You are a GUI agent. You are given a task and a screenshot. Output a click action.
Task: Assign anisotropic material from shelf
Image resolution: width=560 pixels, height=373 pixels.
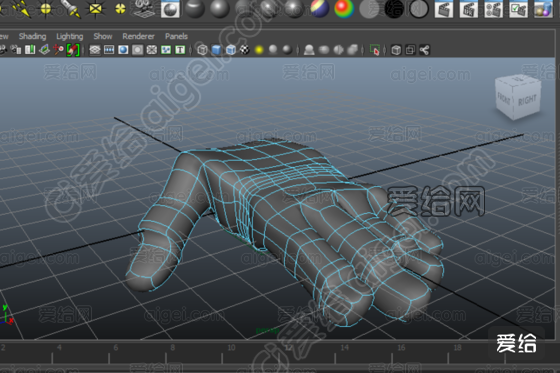[195, 9]
